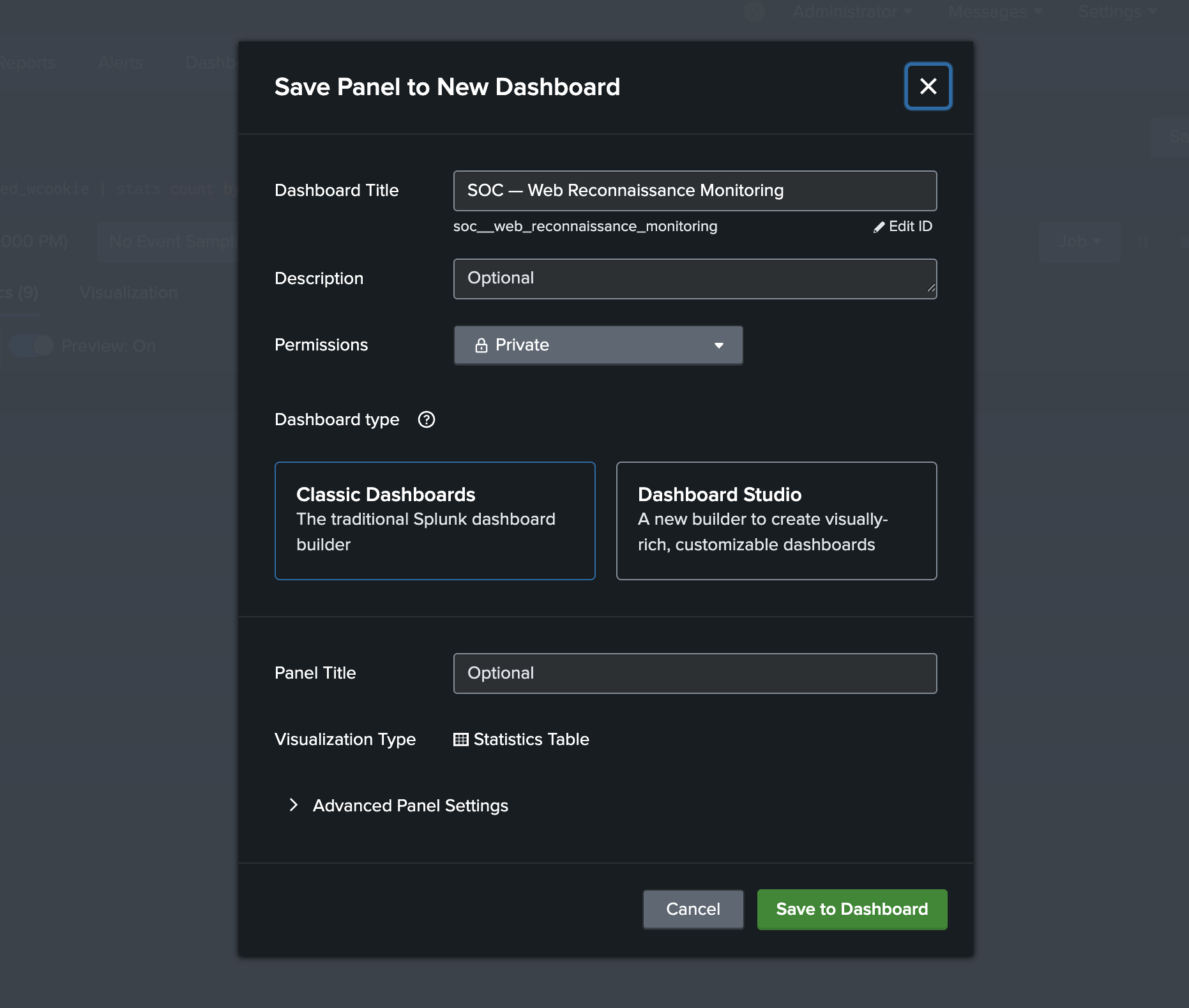Click into the Description text area

coord(695,279)
